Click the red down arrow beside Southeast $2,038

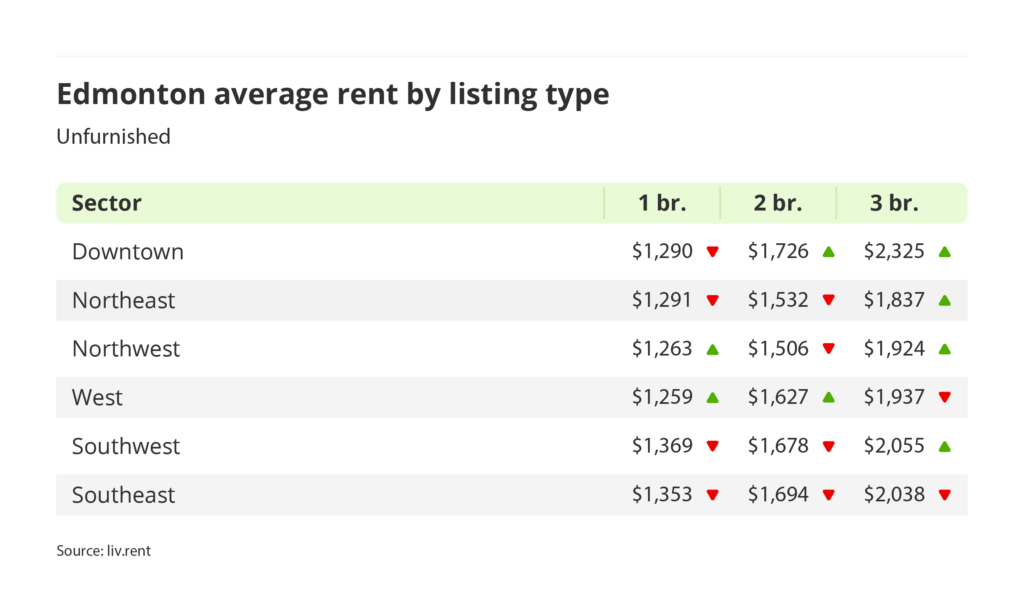coord(945,495)
